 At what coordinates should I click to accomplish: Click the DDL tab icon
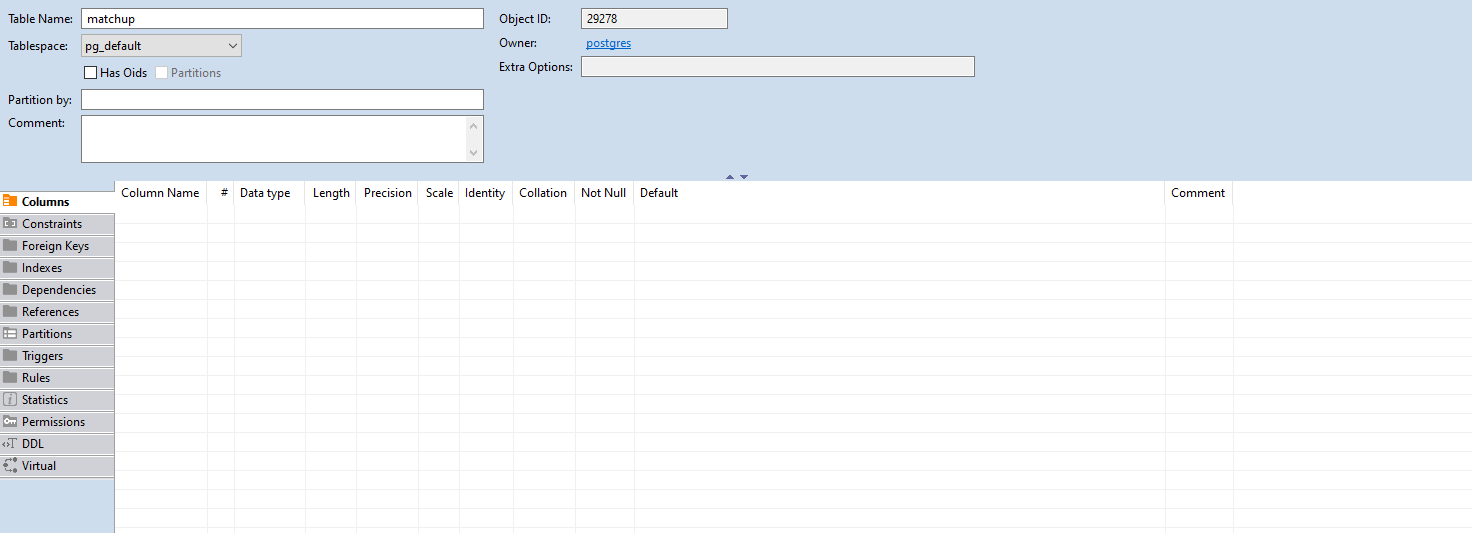tap(10, 443)
